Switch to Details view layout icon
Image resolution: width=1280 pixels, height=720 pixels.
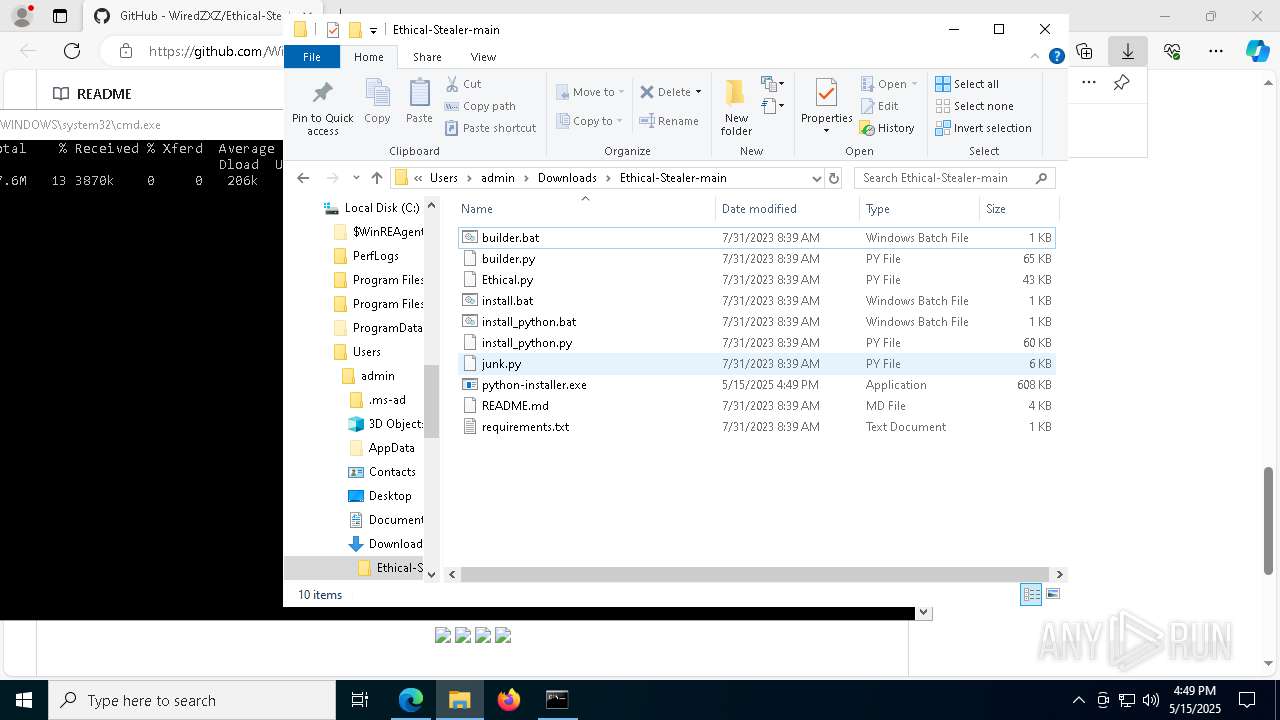pos(1031,594)
